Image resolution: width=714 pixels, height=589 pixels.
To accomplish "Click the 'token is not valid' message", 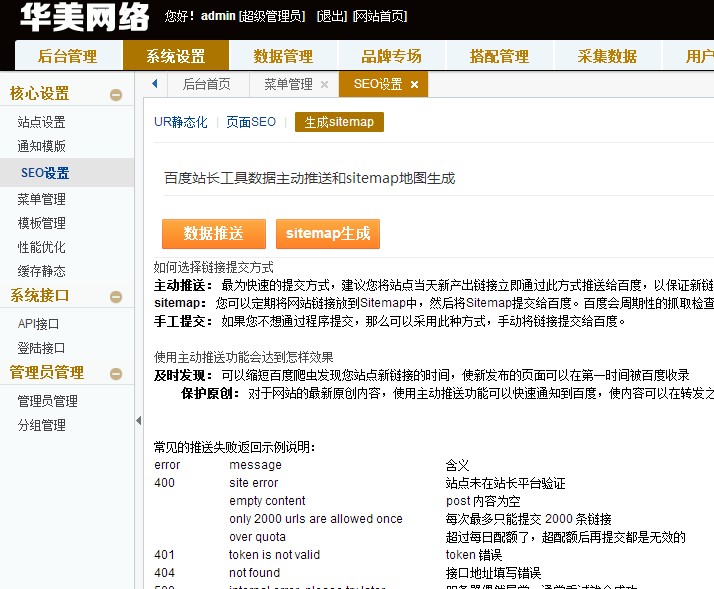I will click(x=275, y=555).
